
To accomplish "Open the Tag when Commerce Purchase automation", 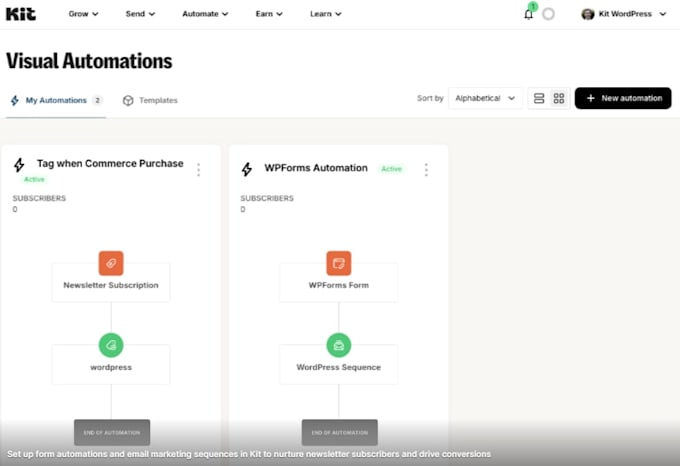I will click(110, 163).
